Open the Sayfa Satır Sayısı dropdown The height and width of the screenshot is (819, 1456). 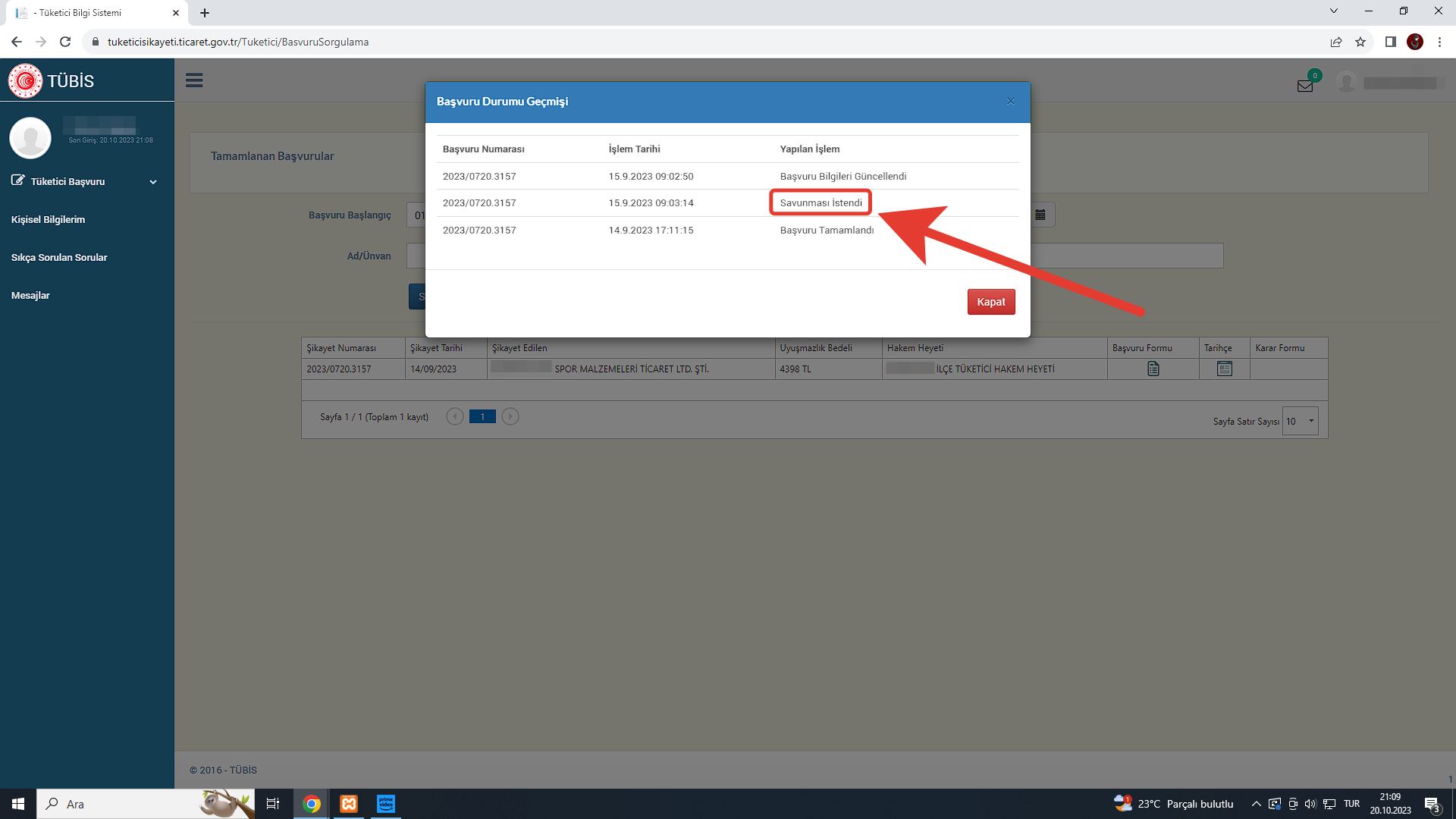[x=1301, y=421]
